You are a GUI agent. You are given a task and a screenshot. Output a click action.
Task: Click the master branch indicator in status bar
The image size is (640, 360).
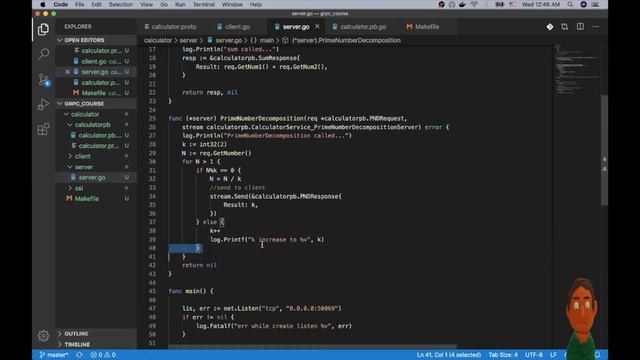click(53, 355)
